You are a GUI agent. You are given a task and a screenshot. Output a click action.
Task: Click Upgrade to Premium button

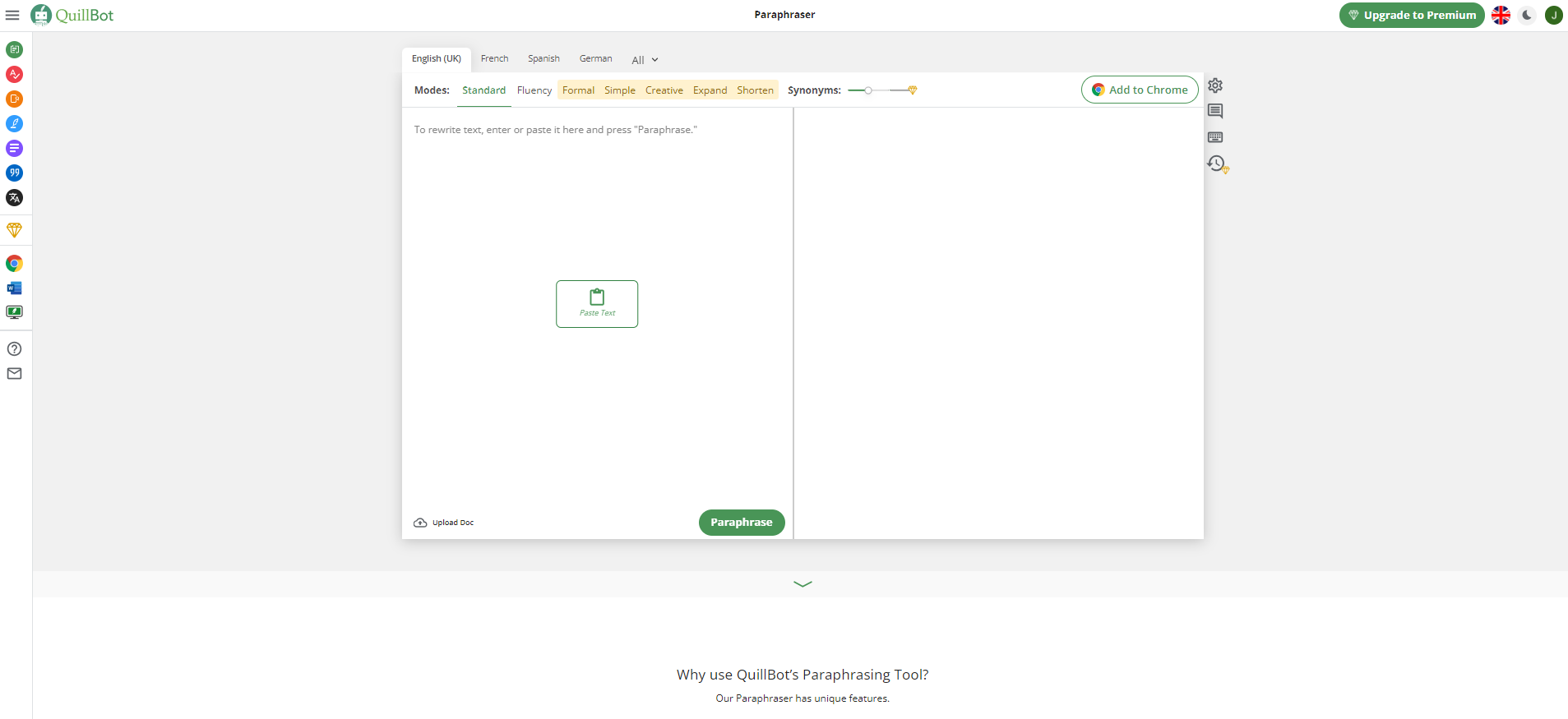click(x=1412, y=16)
